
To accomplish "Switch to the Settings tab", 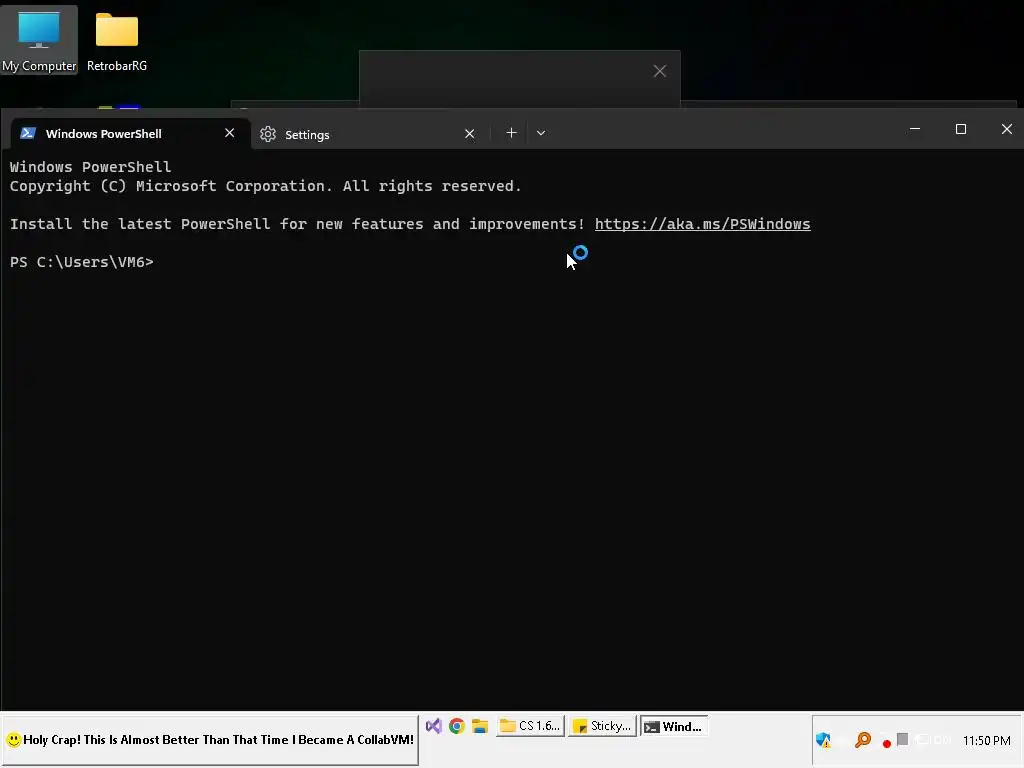I will [x=370, y=135].
